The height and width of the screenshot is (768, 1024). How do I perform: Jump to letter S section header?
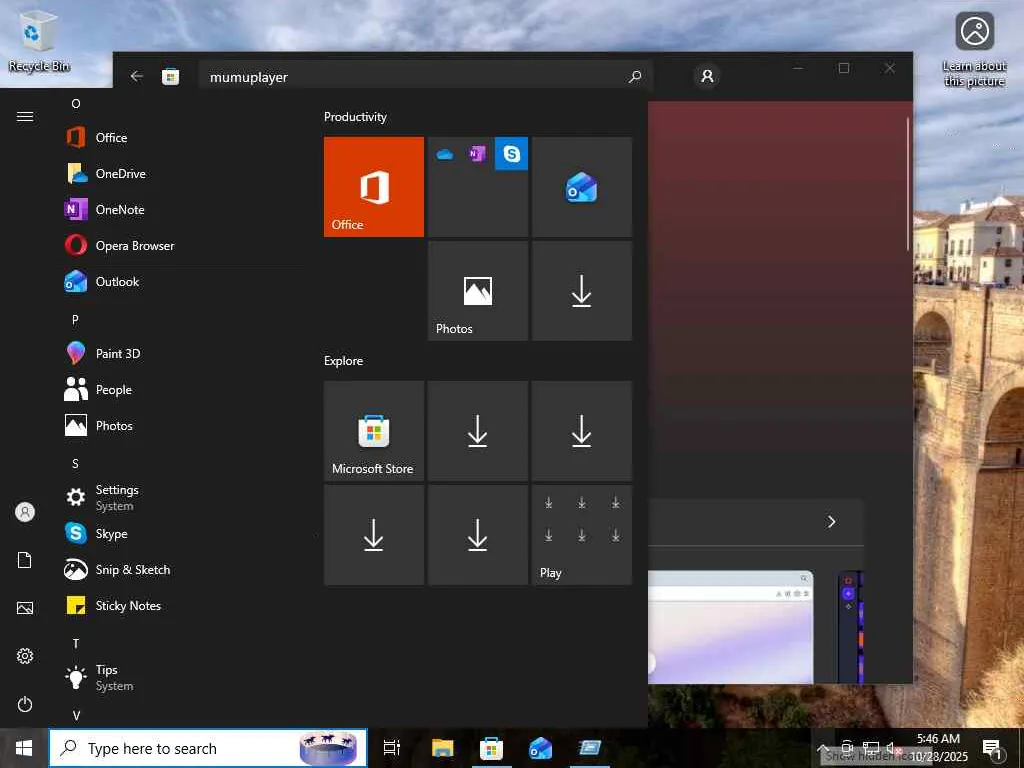tap(75, 464)
